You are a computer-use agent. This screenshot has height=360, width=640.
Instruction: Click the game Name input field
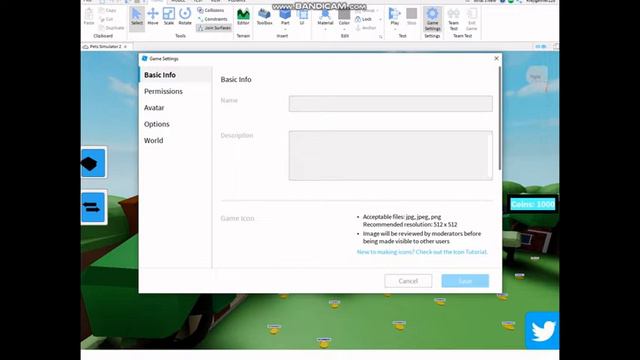click(391, 104)
